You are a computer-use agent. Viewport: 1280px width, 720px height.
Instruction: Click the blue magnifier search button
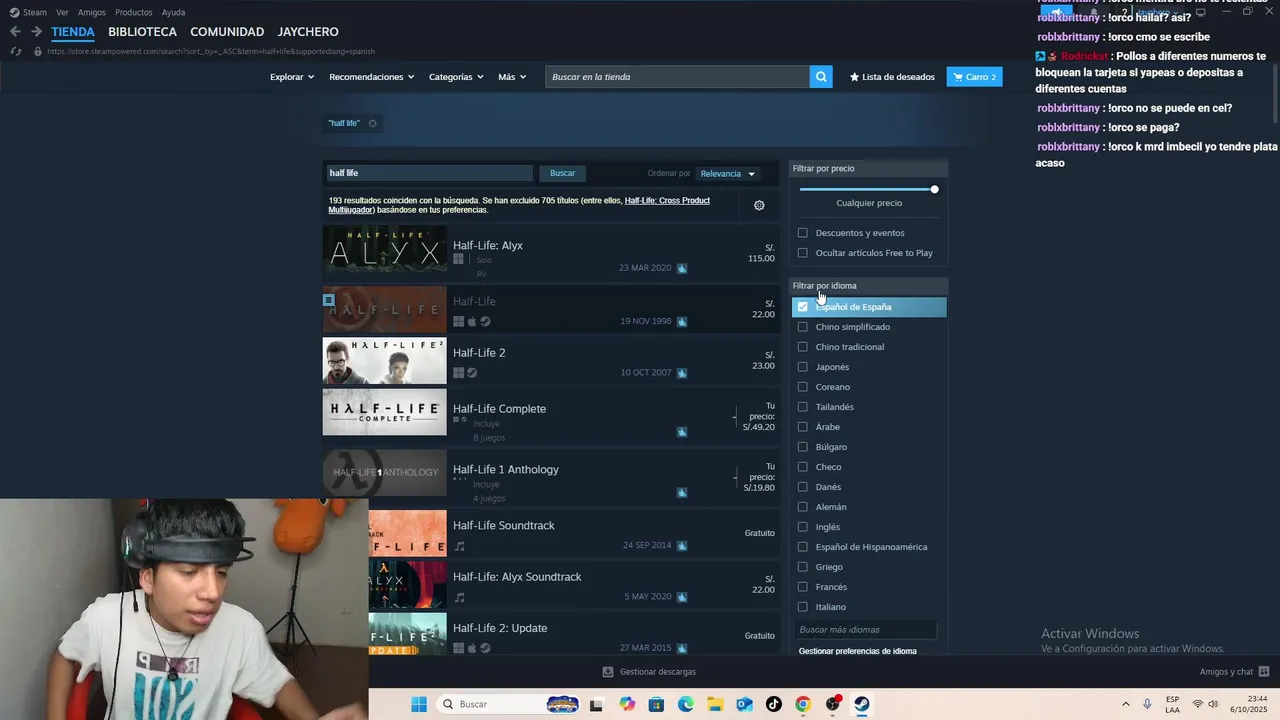[821, 77]
